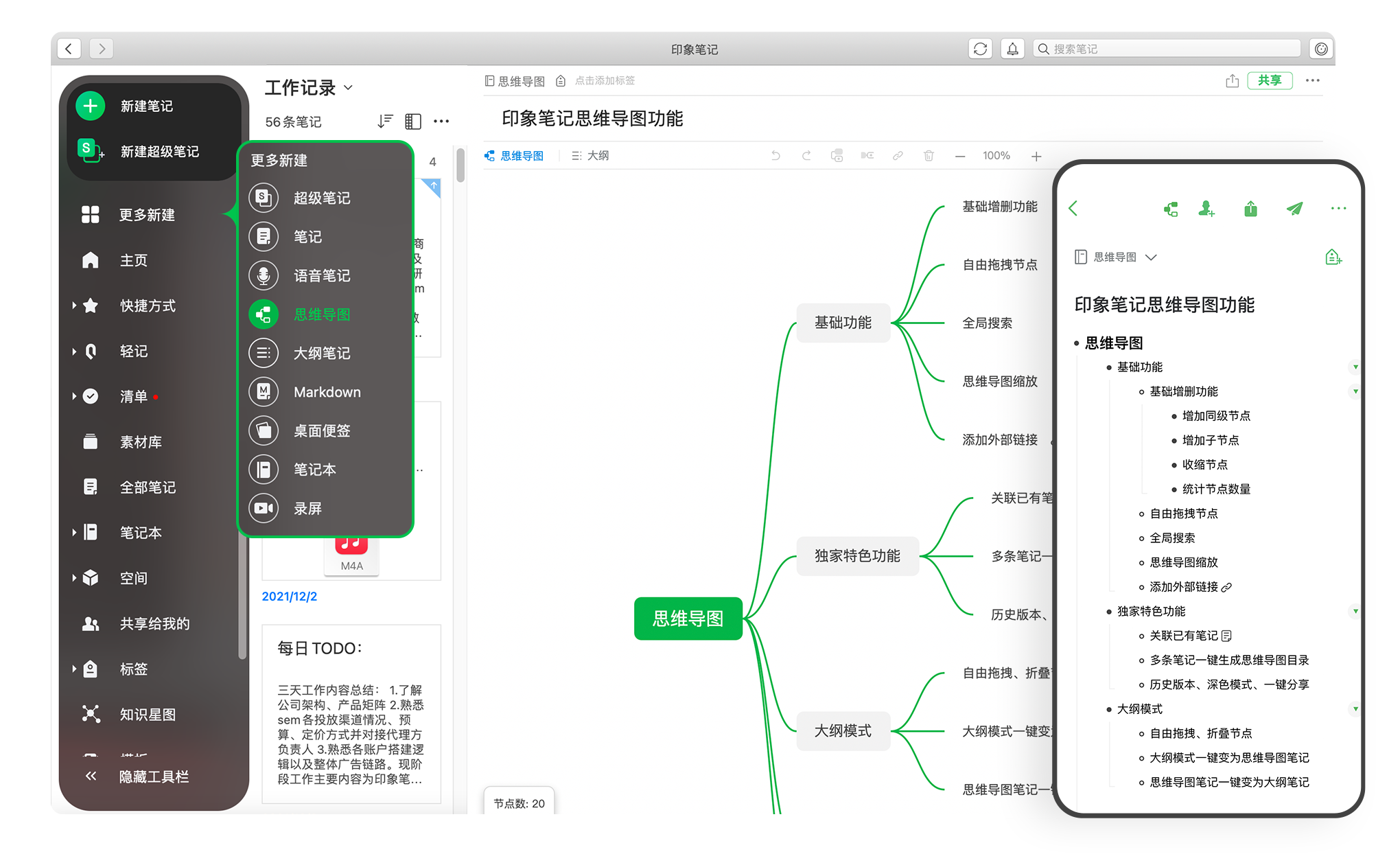This screenshot has height=865, width=1400.
Task: Click the sort notes icon
Action: tap(385, 122)
